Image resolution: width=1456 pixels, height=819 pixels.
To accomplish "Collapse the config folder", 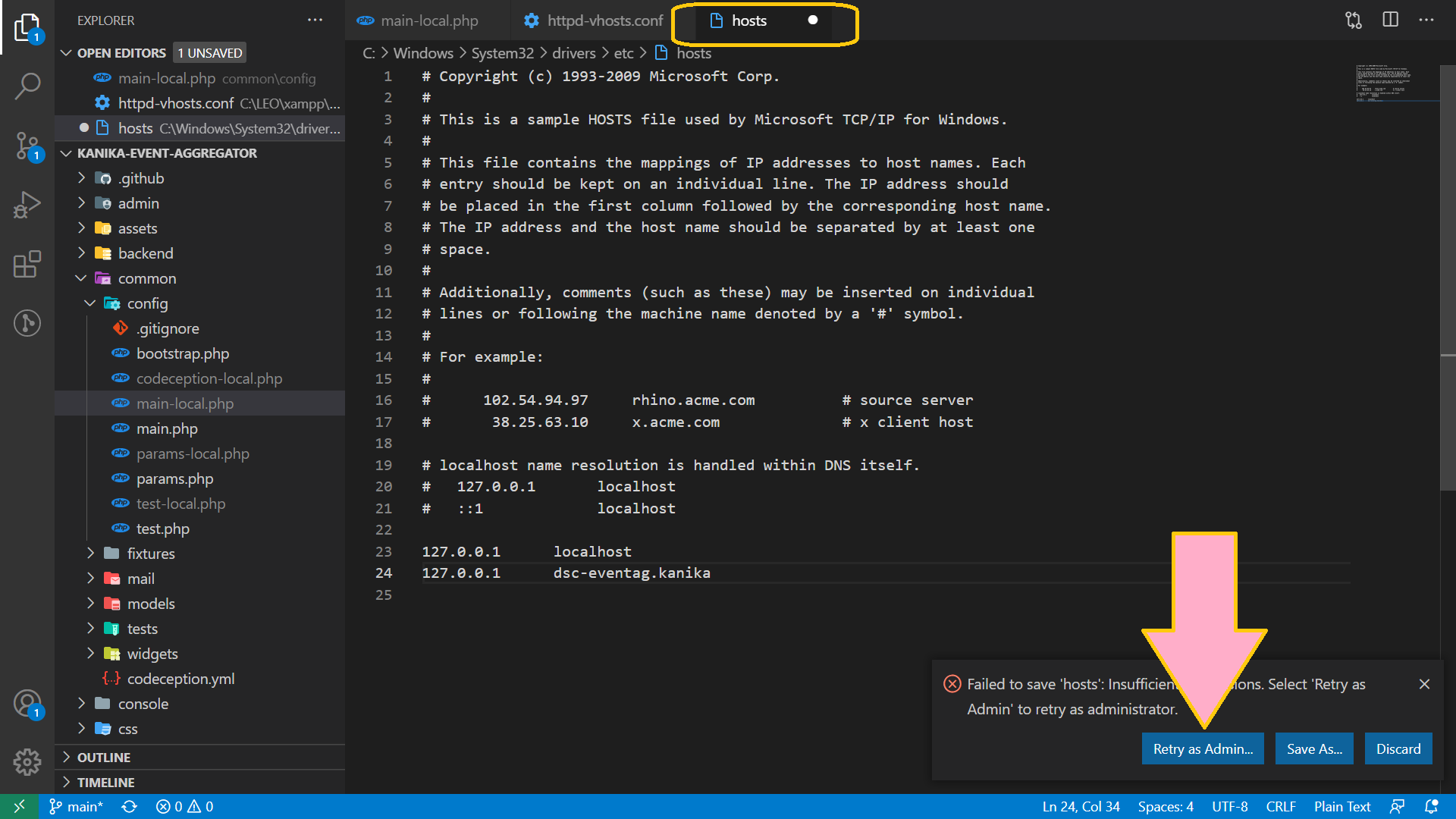I will (90, 303).
